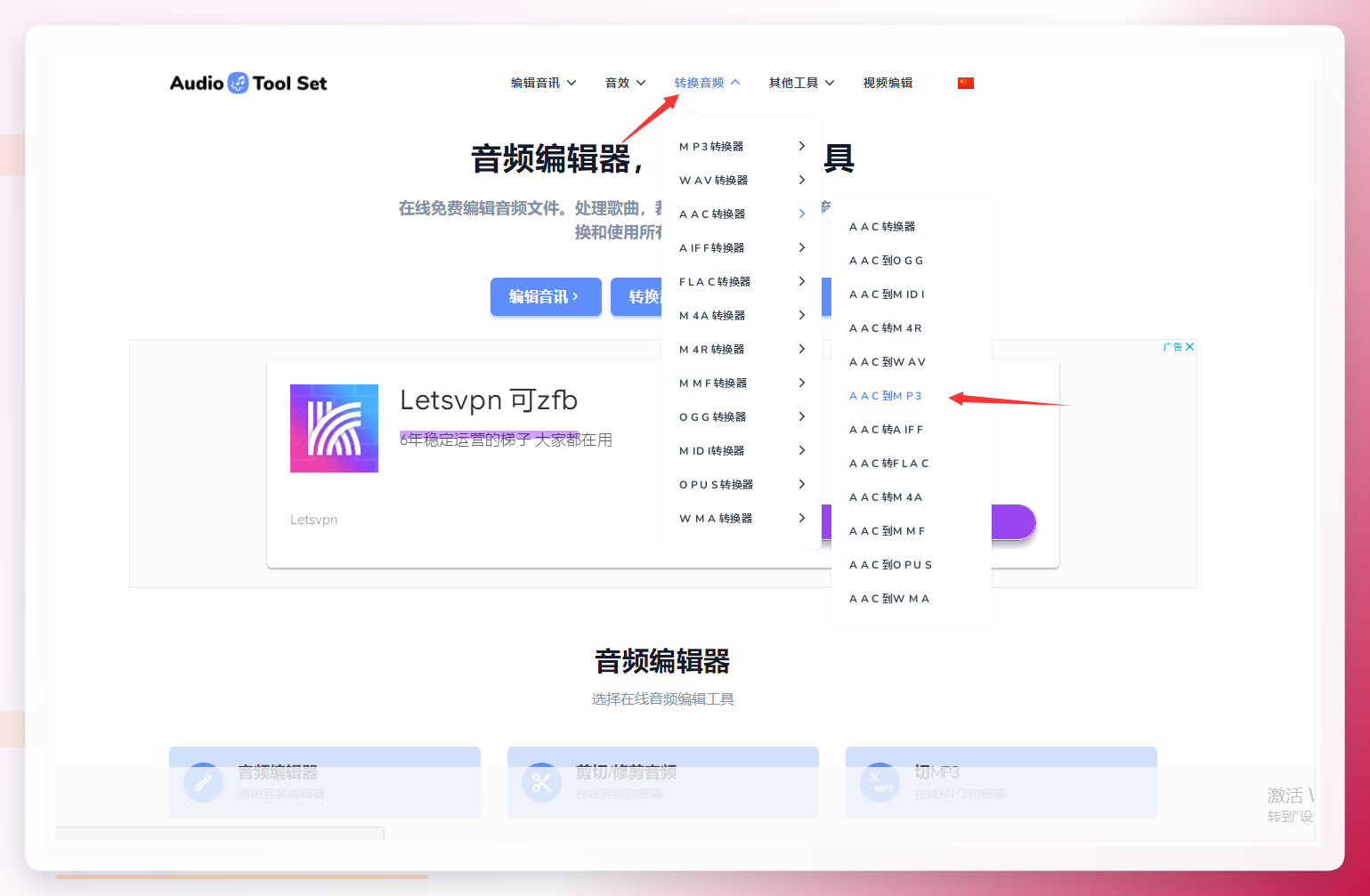Image resolution: width=1370 pixels, height=896 pixels.
Task: Expand MIDI转换器 submenu arrow
Action: point(801,450)
